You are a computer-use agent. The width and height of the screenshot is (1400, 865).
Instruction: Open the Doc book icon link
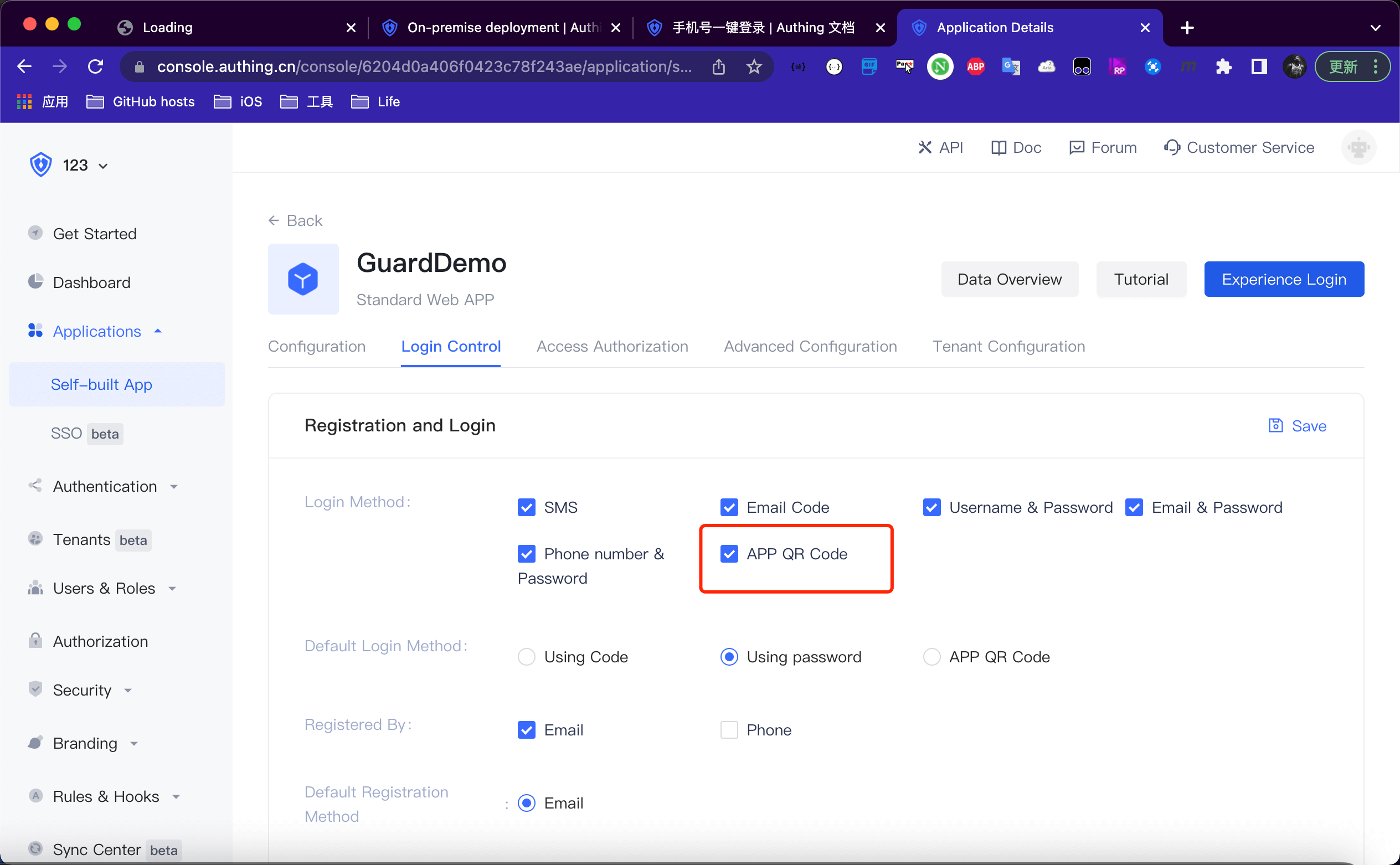tap(998, 148)
